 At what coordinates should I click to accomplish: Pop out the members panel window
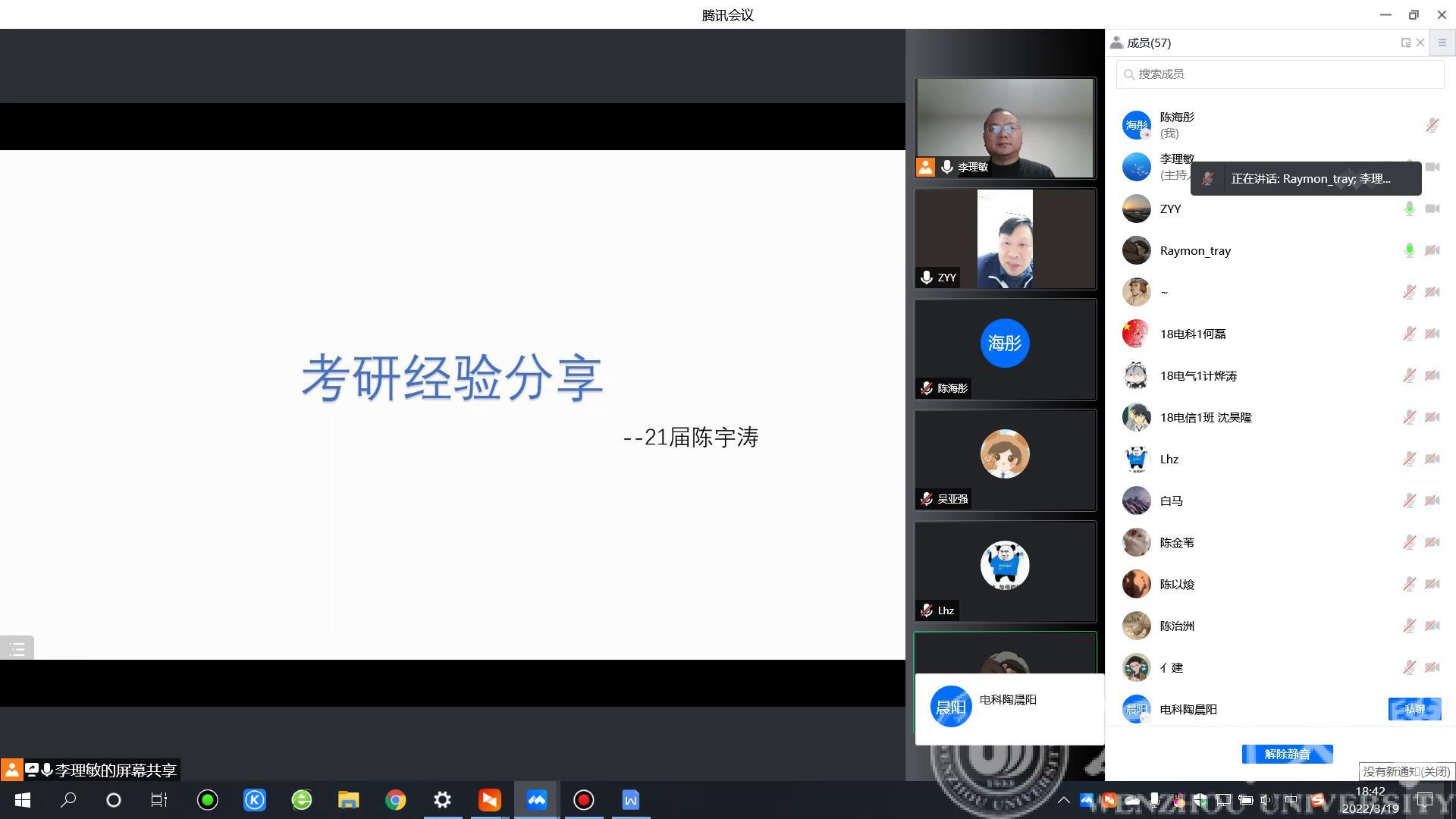tap(1405, 43)
